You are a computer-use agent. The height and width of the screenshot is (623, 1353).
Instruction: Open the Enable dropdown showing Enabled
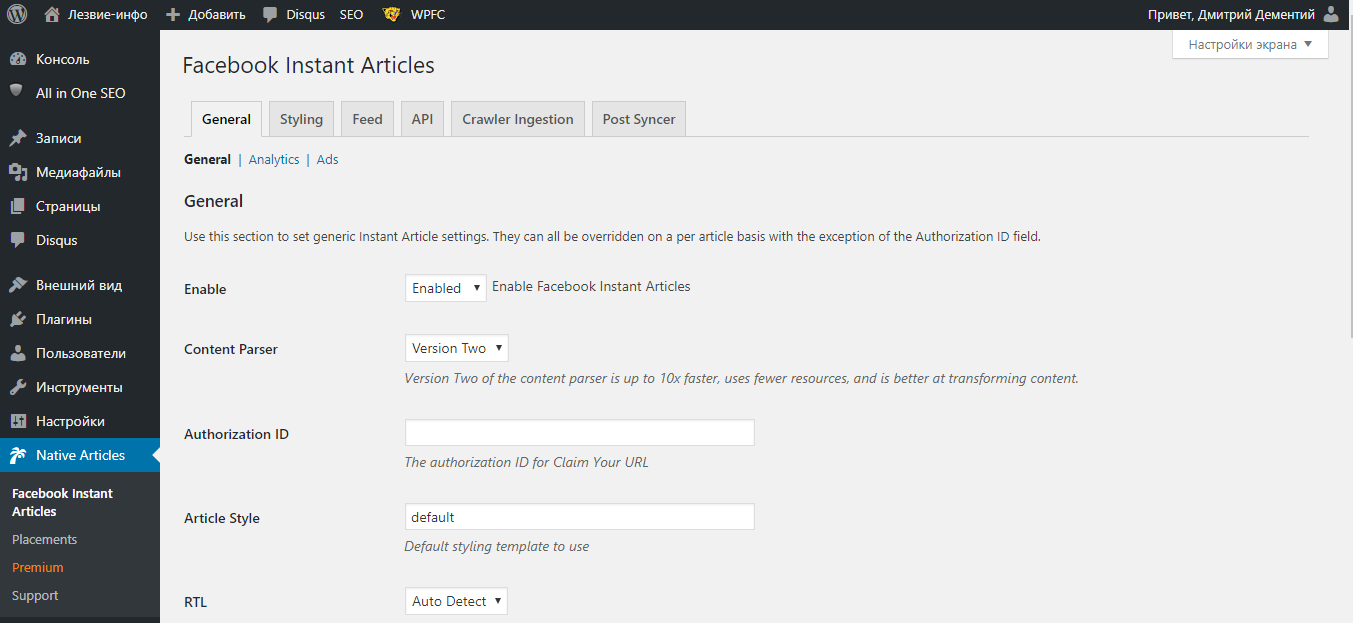tap(445, 288)
